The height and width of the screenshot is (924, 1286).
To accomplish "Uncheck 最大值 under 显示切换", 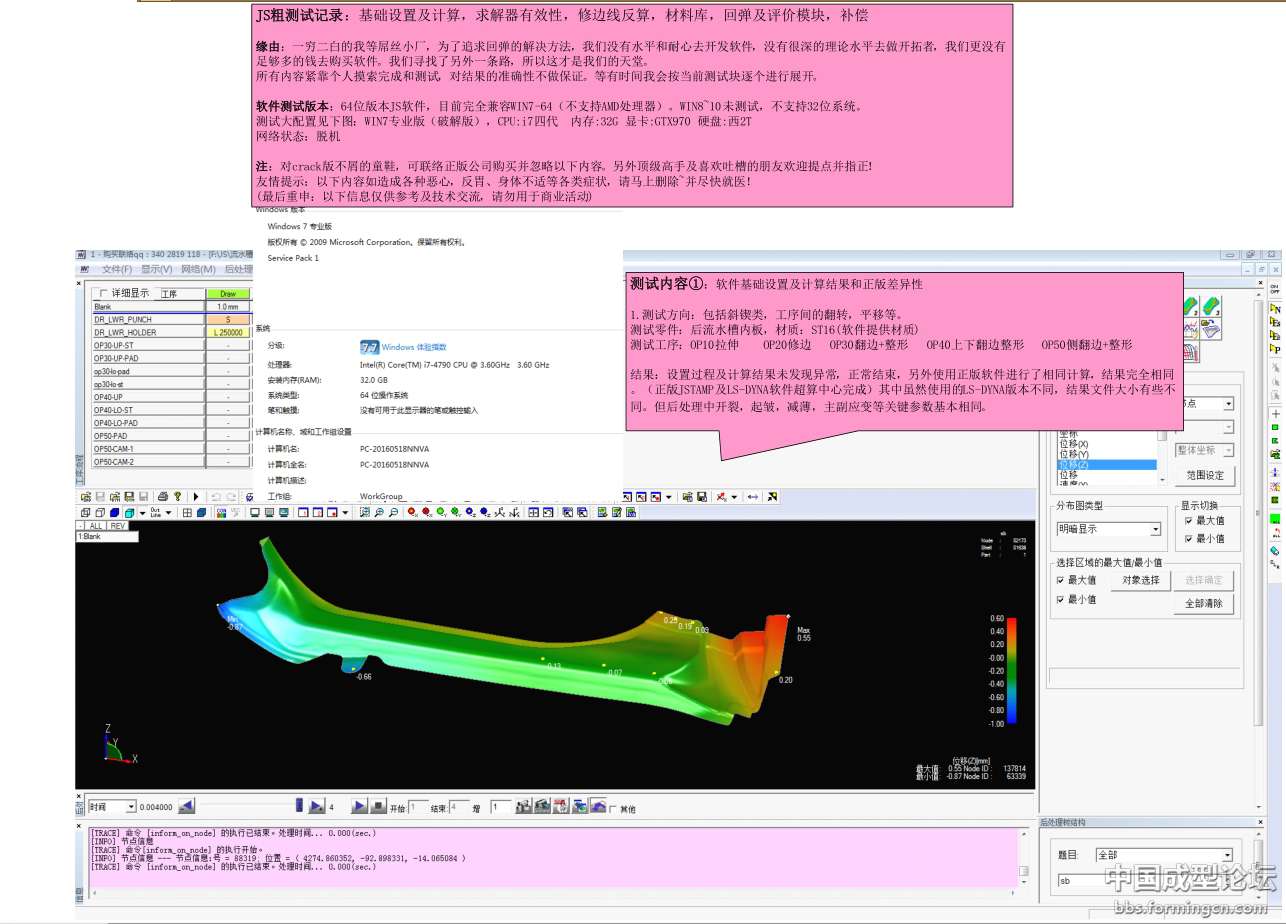I will click(x=1187, y=521).
